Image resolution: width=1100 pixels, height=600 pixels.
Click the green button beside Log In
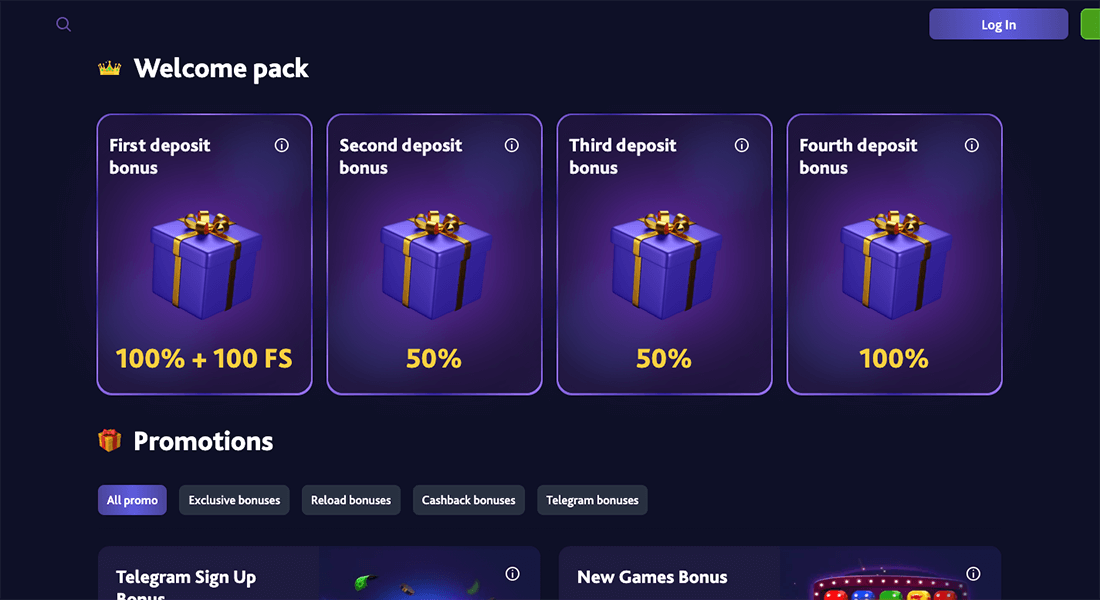click(x=1092, y=24)
